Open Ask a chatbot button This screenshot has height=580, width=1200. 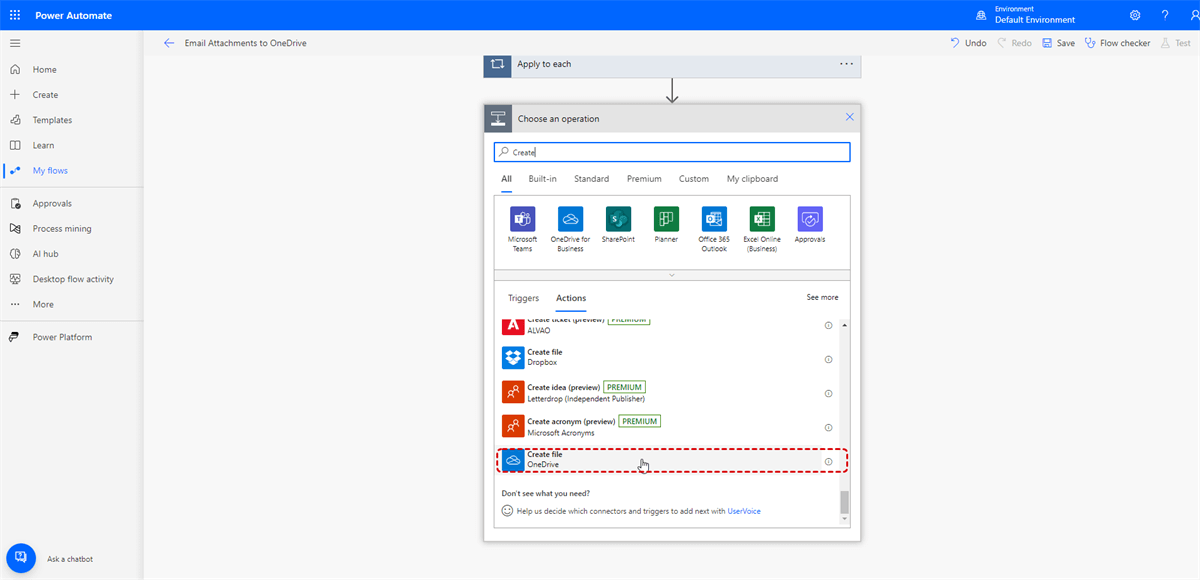click(x=21, y=558)
